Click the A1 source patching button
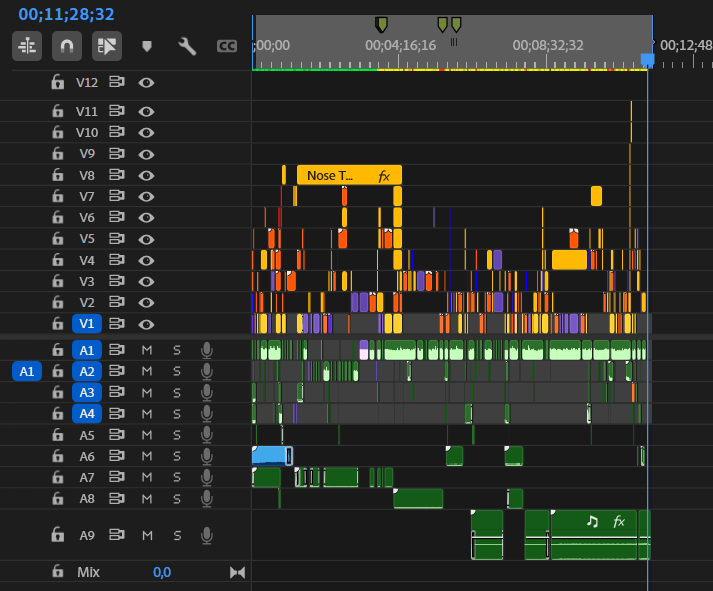 point(27,371)
